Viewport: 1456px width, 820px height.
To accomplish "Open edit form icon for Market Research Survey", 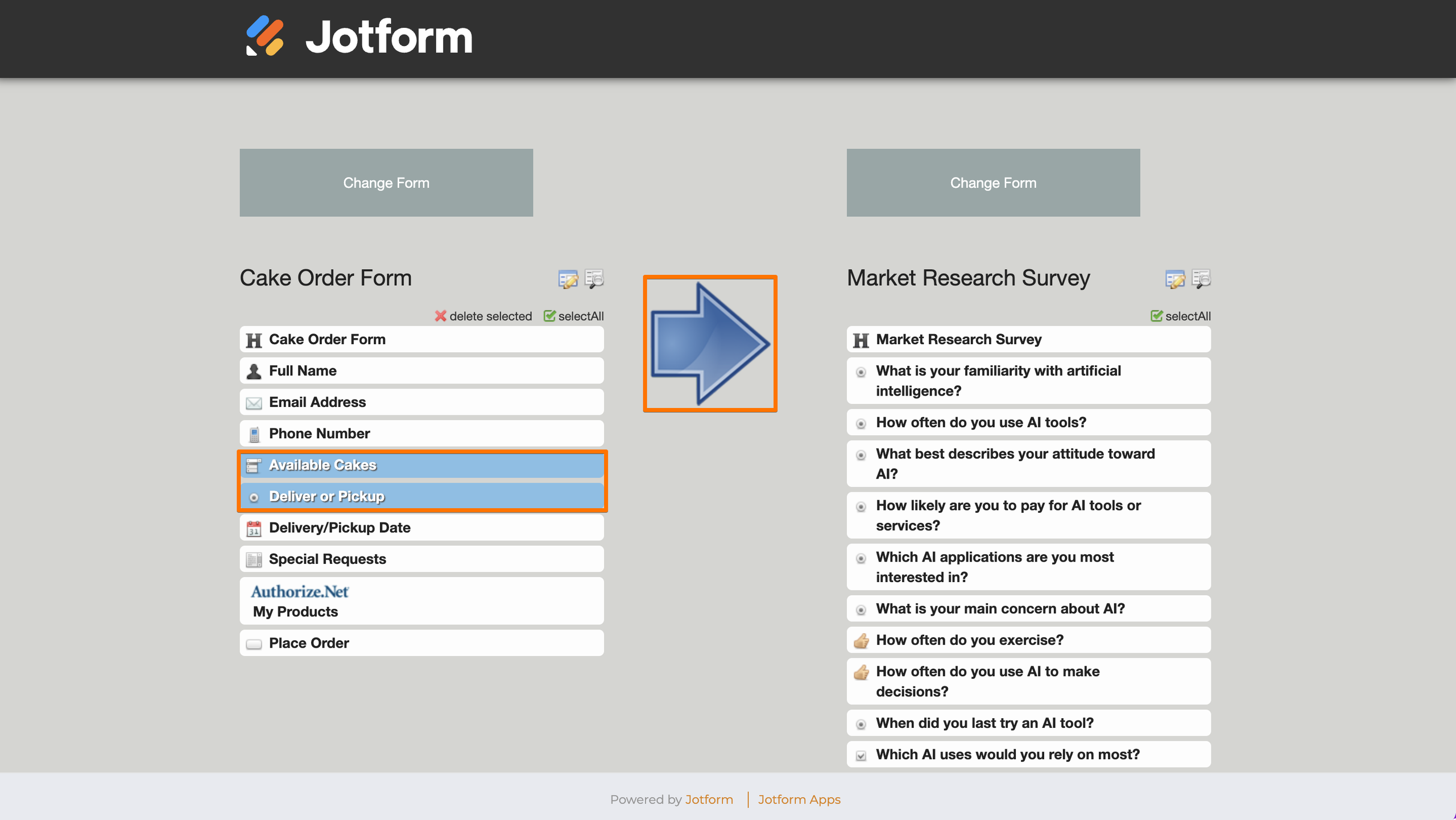I will (x=1175, y=279).
